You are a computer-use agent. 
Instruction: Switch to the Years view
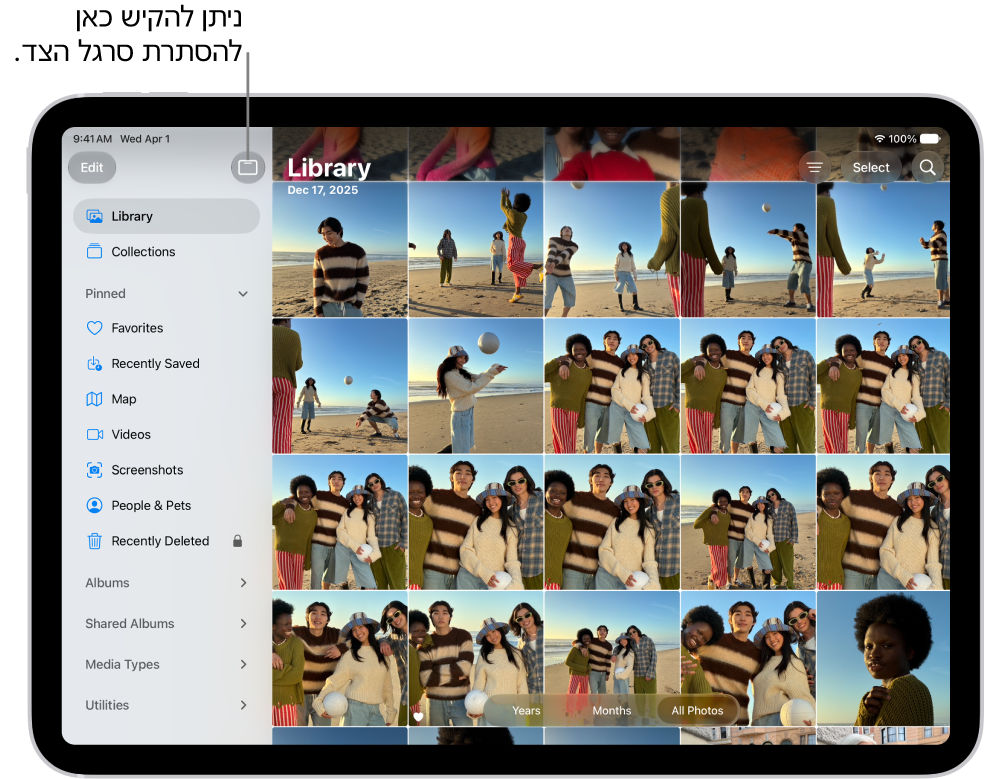[526, 710]
